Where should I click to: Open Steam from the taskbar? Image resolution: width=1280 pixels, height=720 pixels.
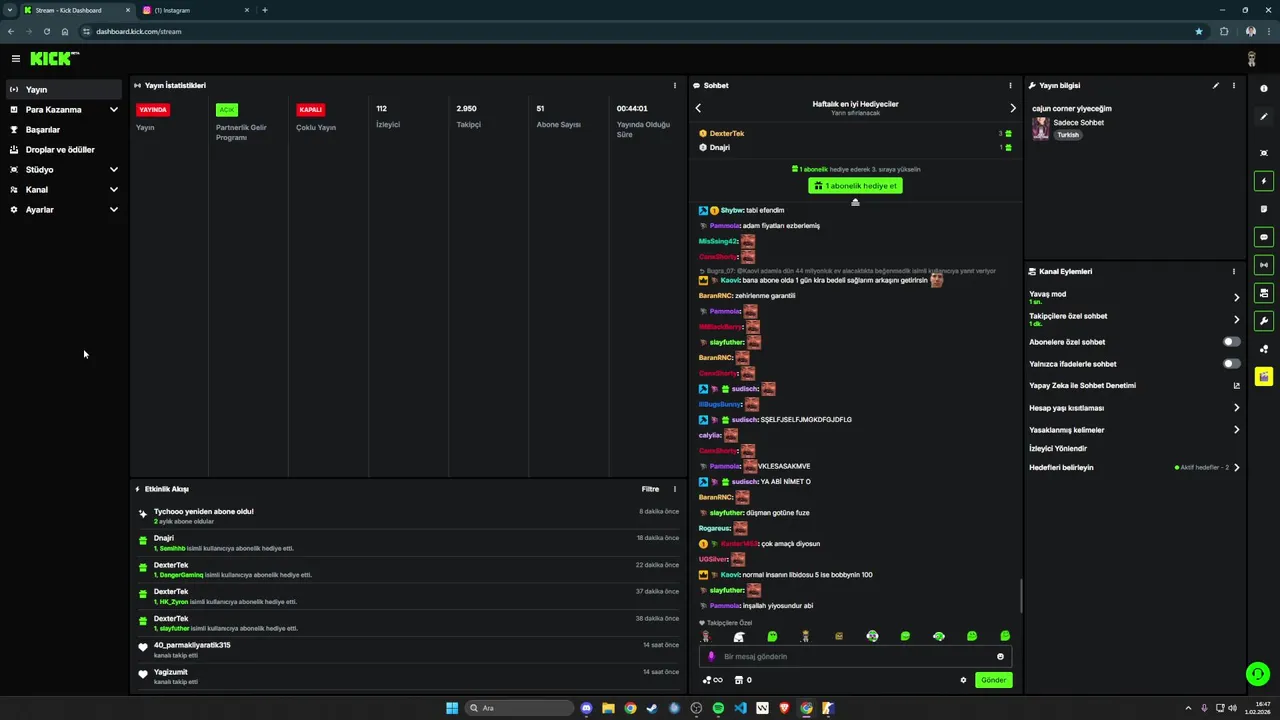click(652, 708)
